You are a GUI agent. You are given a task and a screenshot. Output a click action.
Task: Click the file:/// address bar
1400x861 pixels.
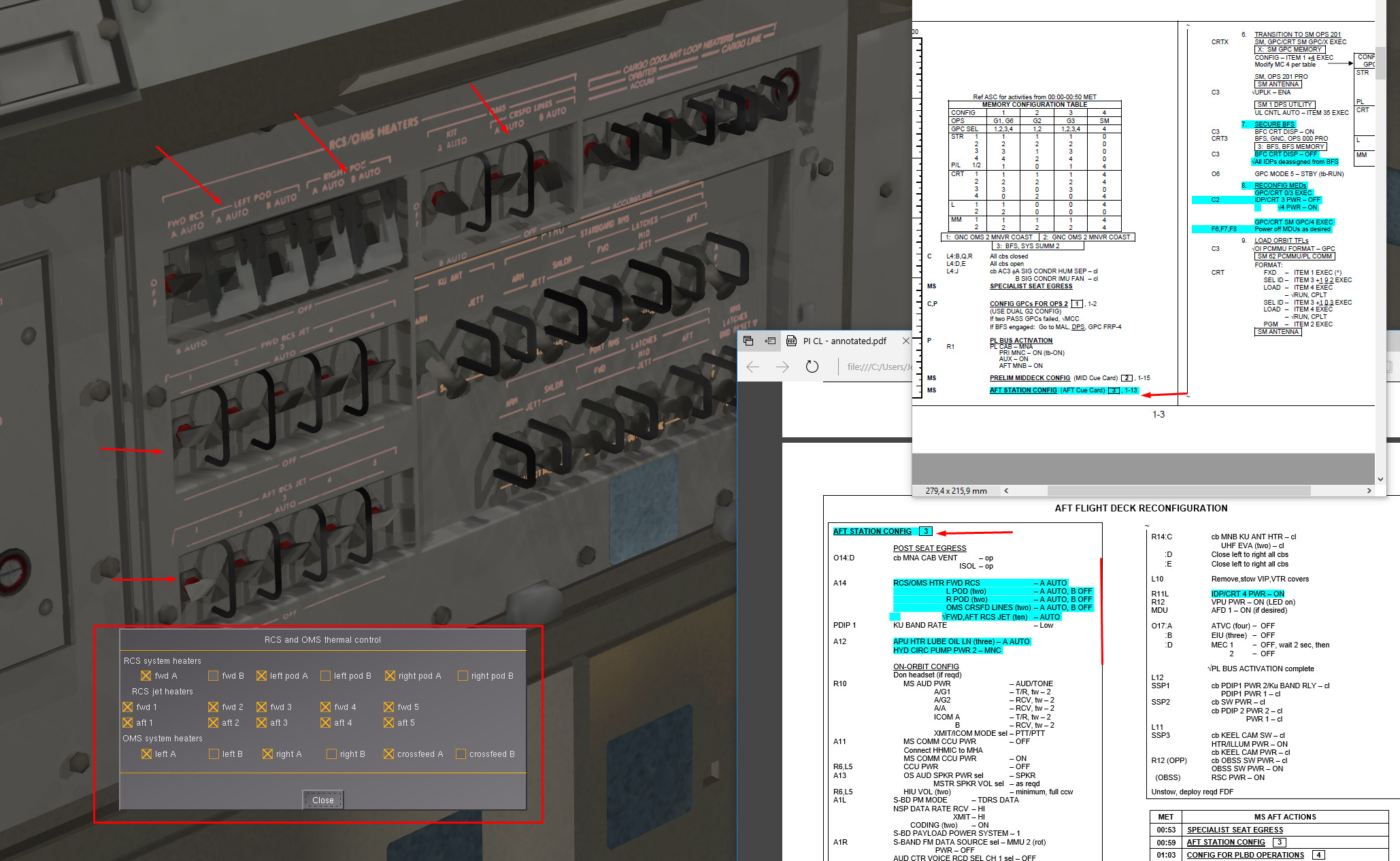(x=879, y=367)
